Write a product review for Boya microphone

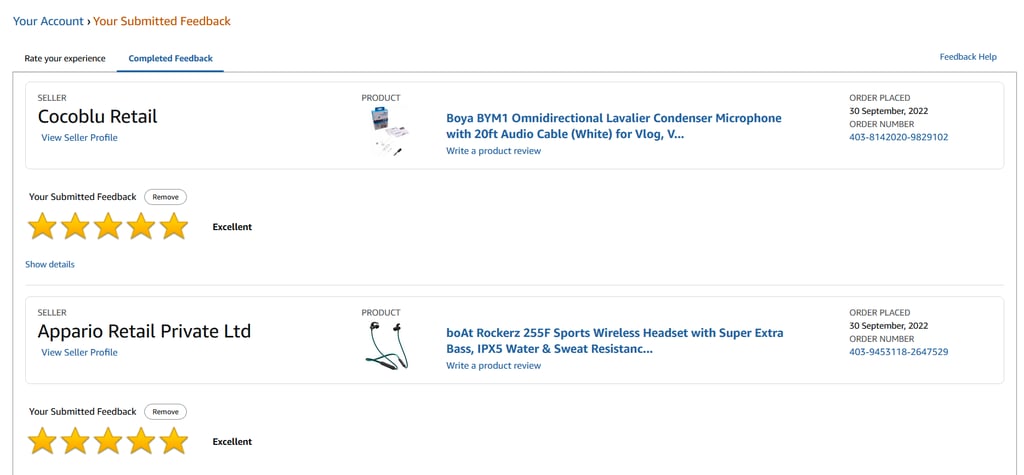click(493, 151)
